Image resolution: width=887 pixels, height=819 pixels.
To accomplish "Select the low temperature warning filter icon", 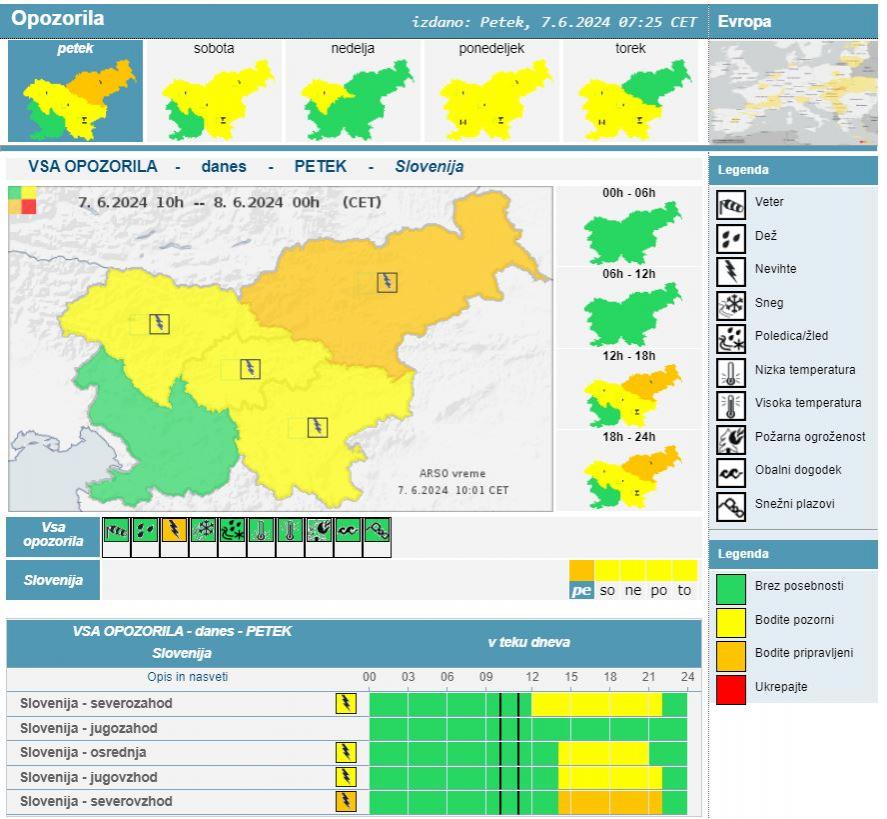I will click(x=261, y=530).
